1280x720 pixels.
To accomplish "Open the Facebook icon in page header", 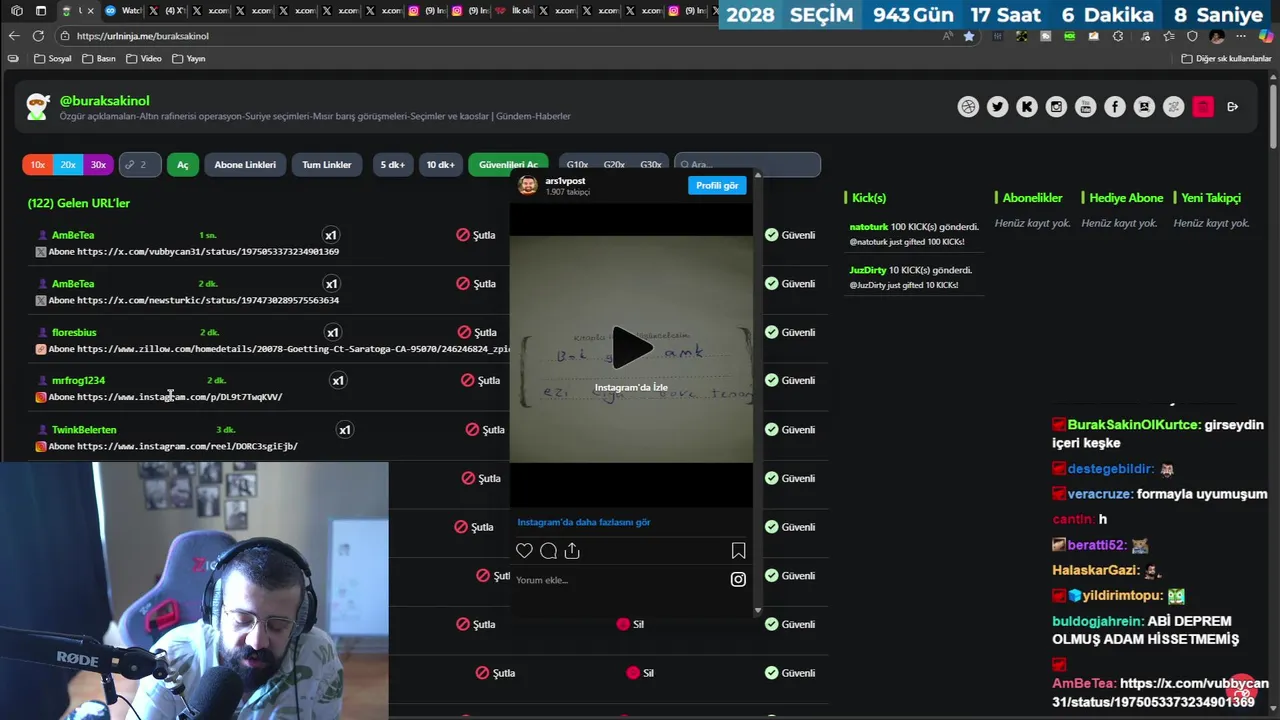I will (1115, 107).
